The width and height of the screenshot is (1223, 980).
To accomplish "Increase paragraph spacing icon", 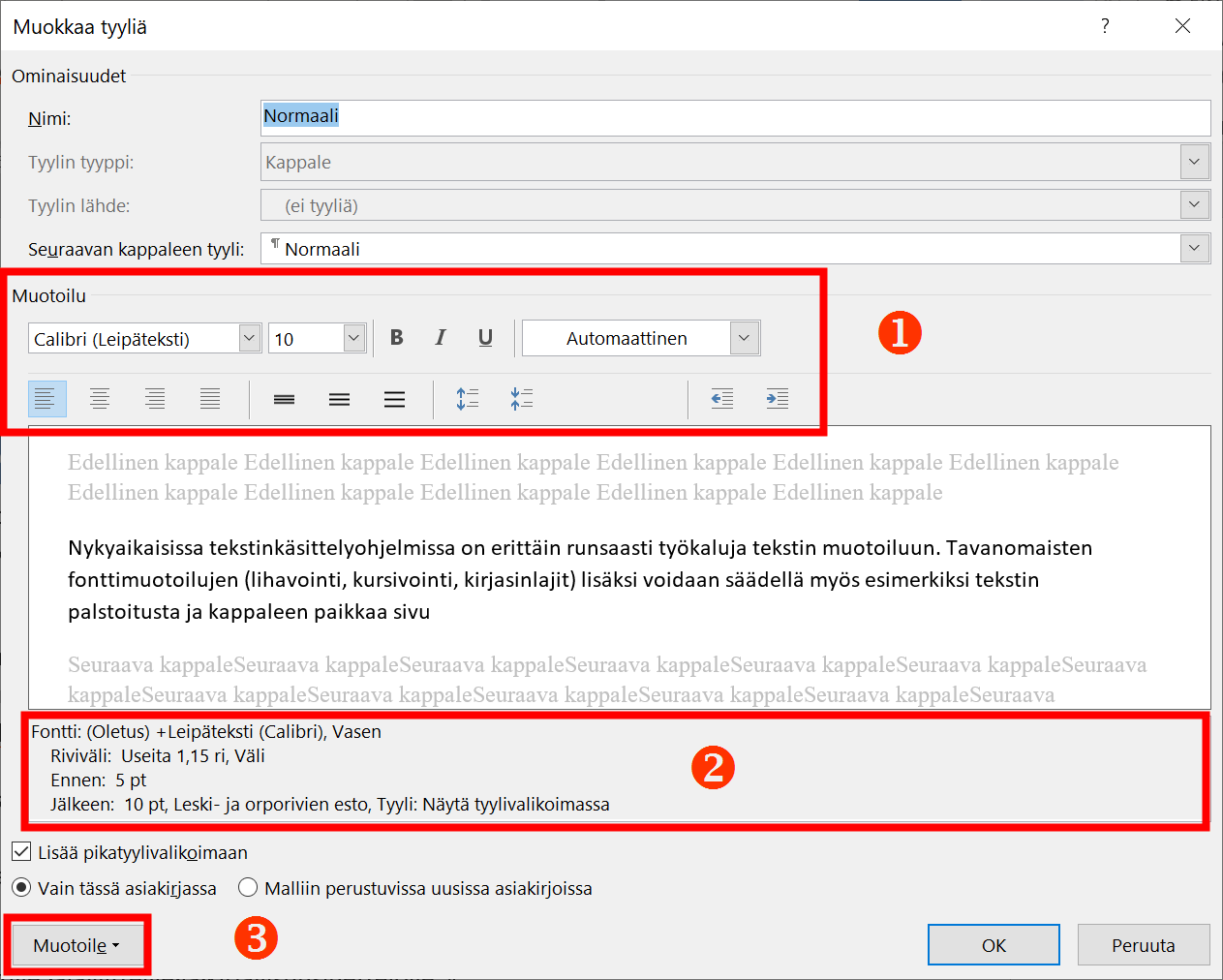I will click(x=468, y=399).
